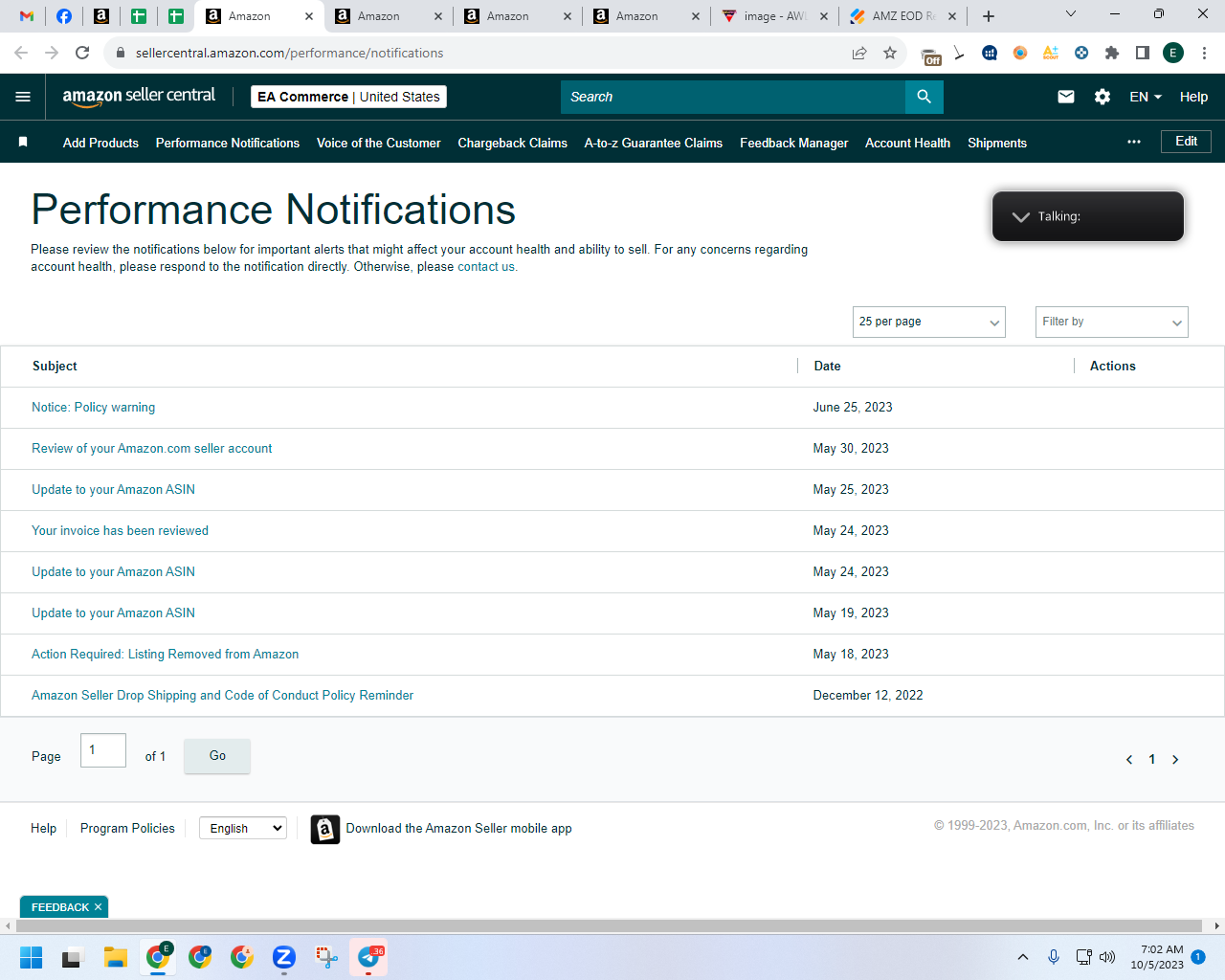The width and height of the screenshot is (1225, 980).
Task: Open Update to your Amazon ASIN May 25
Action: [113, 490]
